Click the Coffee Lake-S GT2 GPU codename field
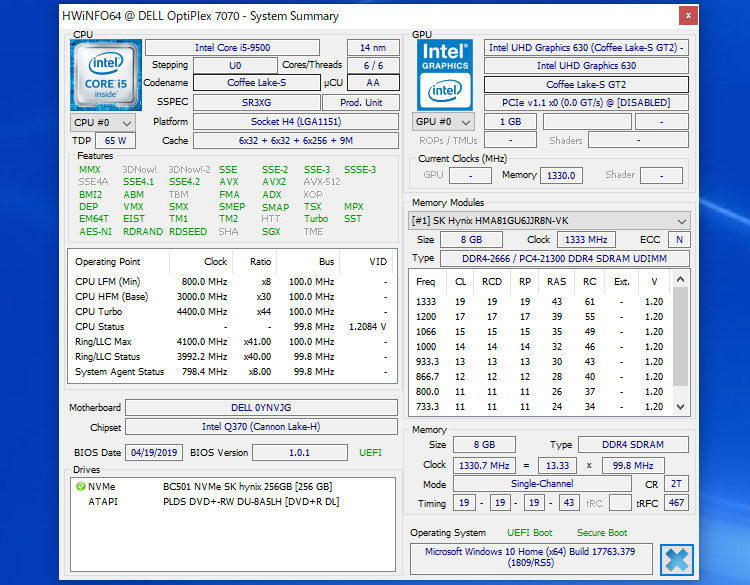This screenshot has width=750, height=585. 586,85
